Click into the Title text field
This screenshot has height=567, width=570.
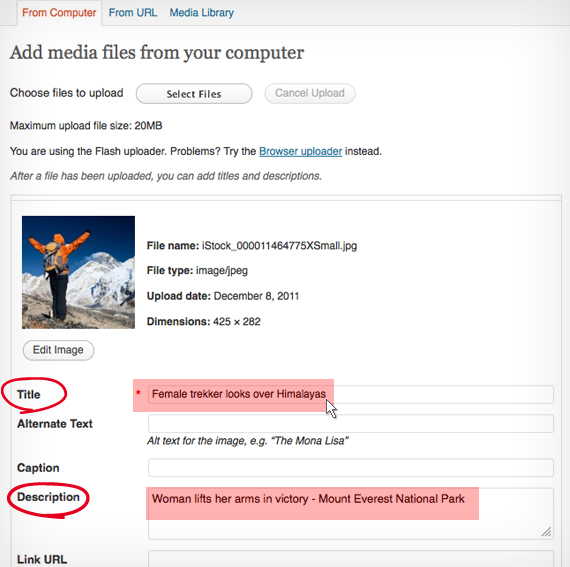point(351,394)
